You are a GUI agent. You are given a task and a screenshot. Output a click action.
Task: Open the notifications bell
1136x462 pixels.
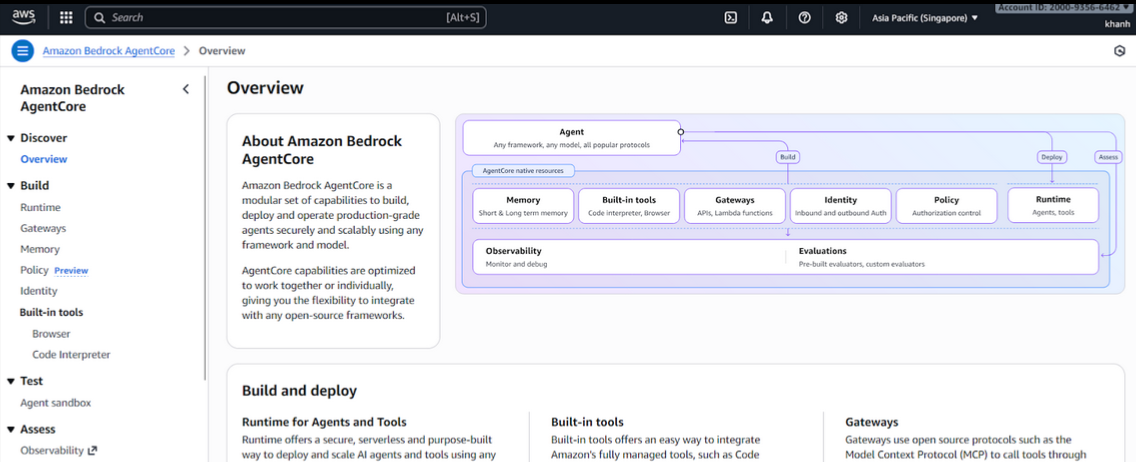pyautogui.click(x=767, y=17)
